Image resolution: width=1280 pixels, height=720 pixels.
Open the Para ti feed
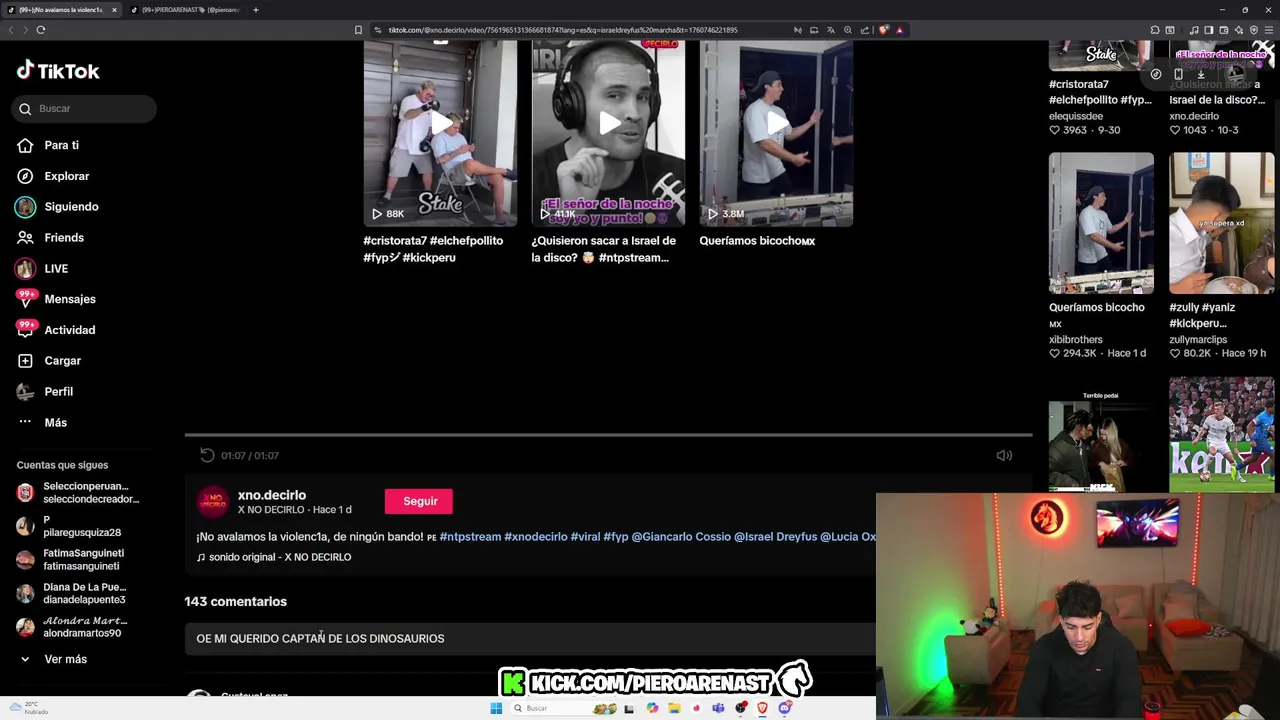point(61,145)
